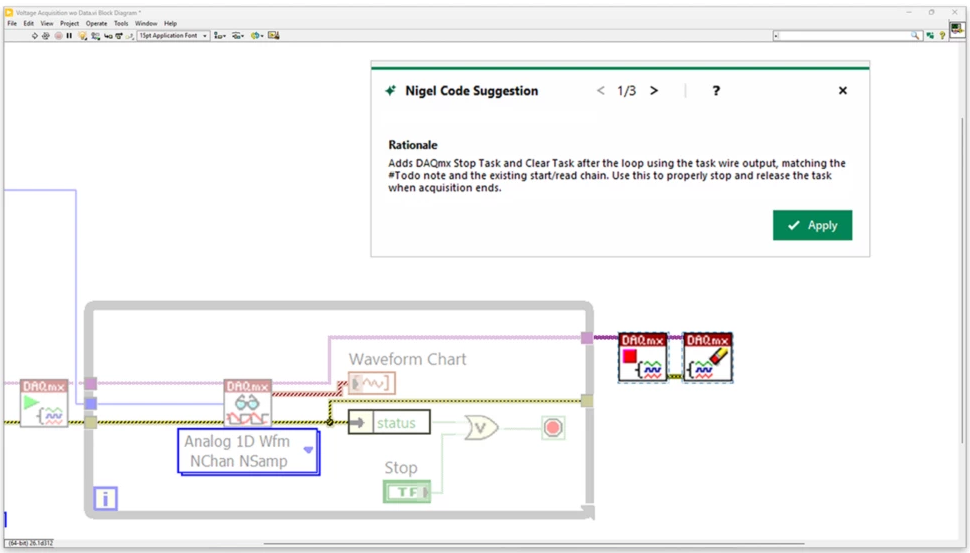This screenshot has height=553, width=970.
Task: Open the Edit menu
Action: pos(28,24)
